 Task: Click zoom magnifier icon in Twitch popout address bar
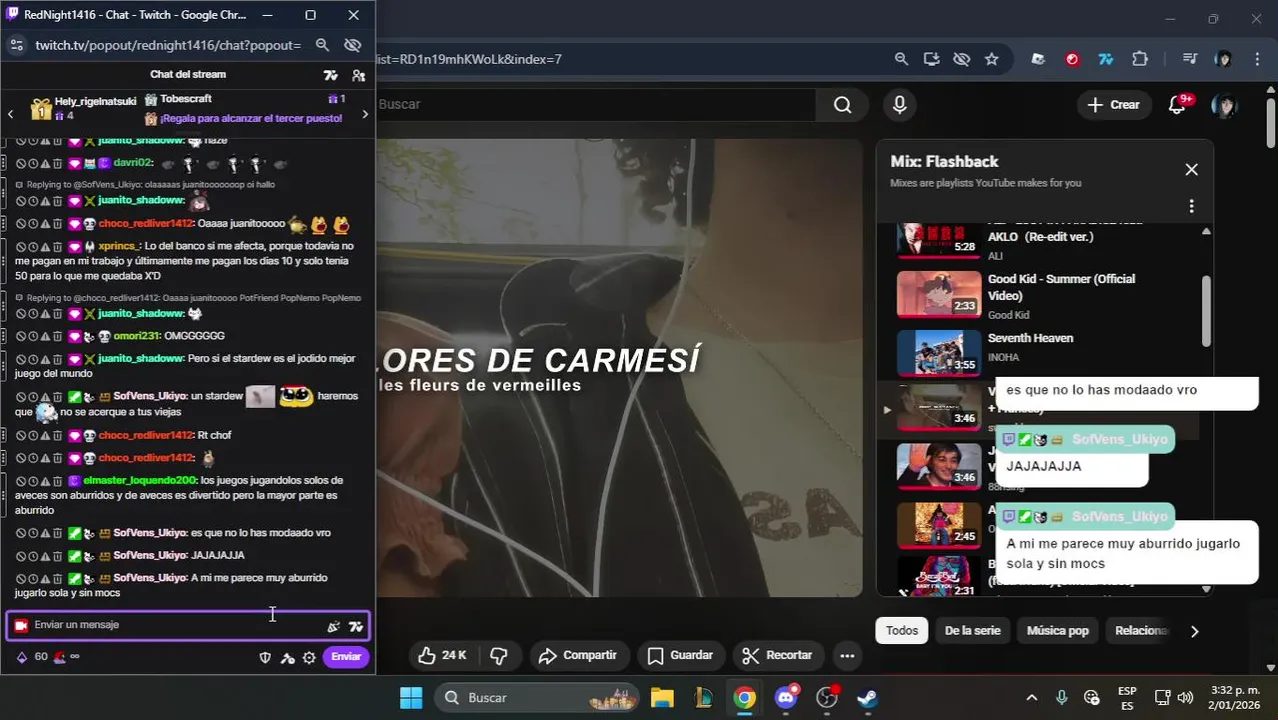click(x=322, y=45)
